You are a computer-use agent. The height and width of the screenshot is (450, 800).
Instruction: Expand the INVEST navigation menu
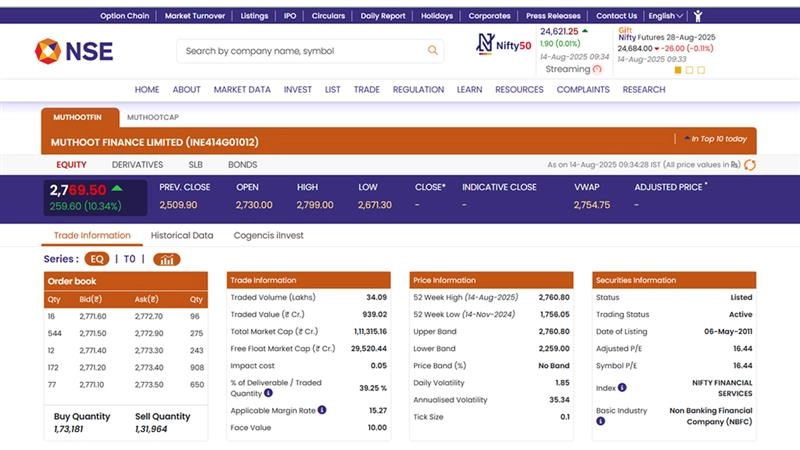coord(297,90)
